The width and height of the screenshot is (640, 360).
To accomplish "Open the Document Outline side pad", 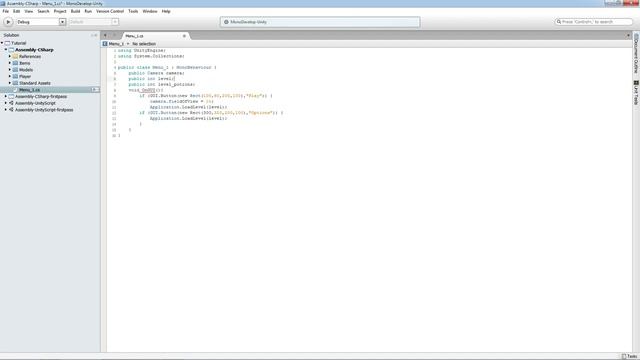I will pyautogui.click(x=636, y=53).
